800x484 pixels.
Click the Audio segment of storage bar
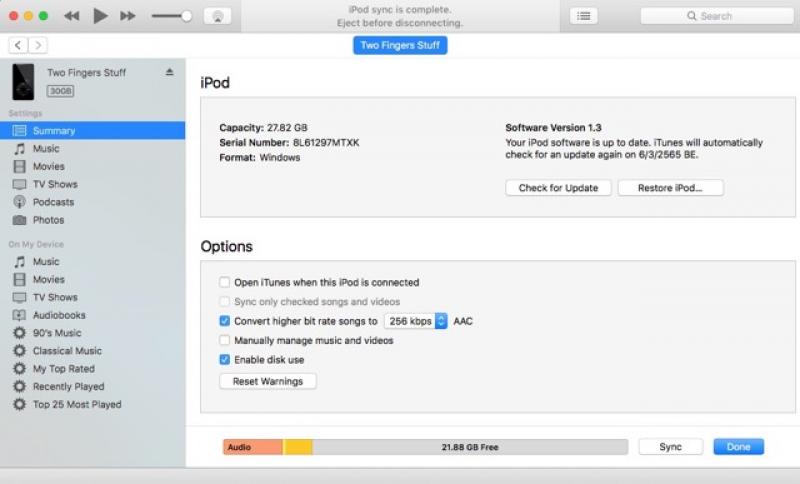[x=253, y=447]
